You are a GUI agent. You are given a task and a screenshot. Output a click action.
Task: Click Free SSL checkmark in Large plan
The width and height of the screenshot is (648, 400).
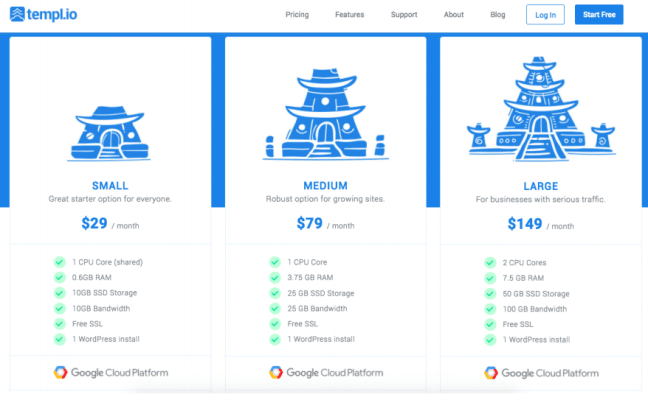(490, 324)
